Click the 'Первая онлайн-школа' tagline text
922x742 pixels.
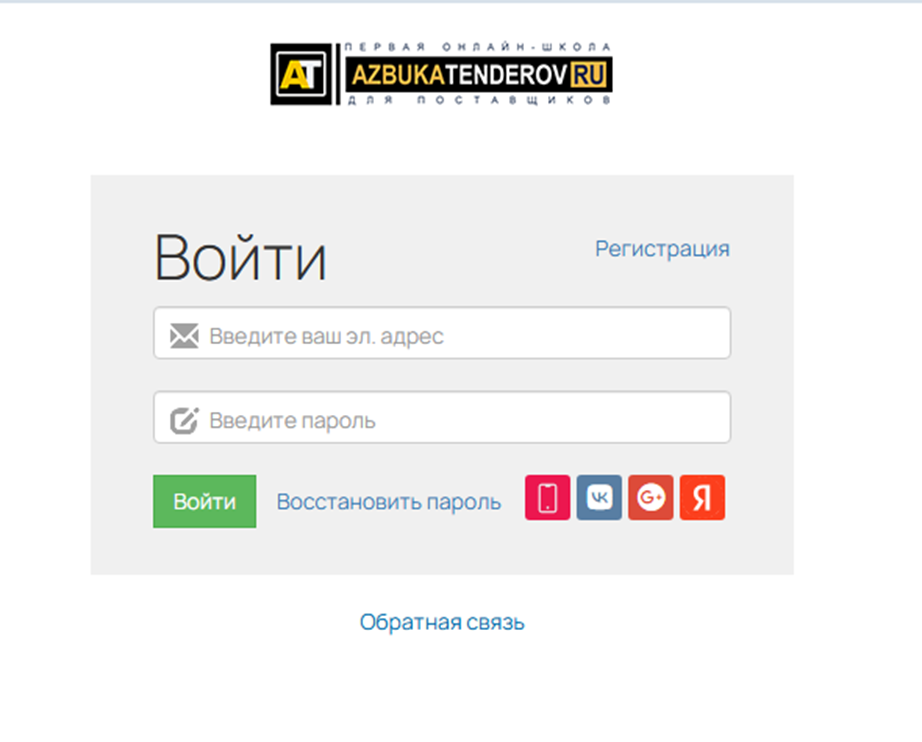pyautogui.click(x=477, y=47)
